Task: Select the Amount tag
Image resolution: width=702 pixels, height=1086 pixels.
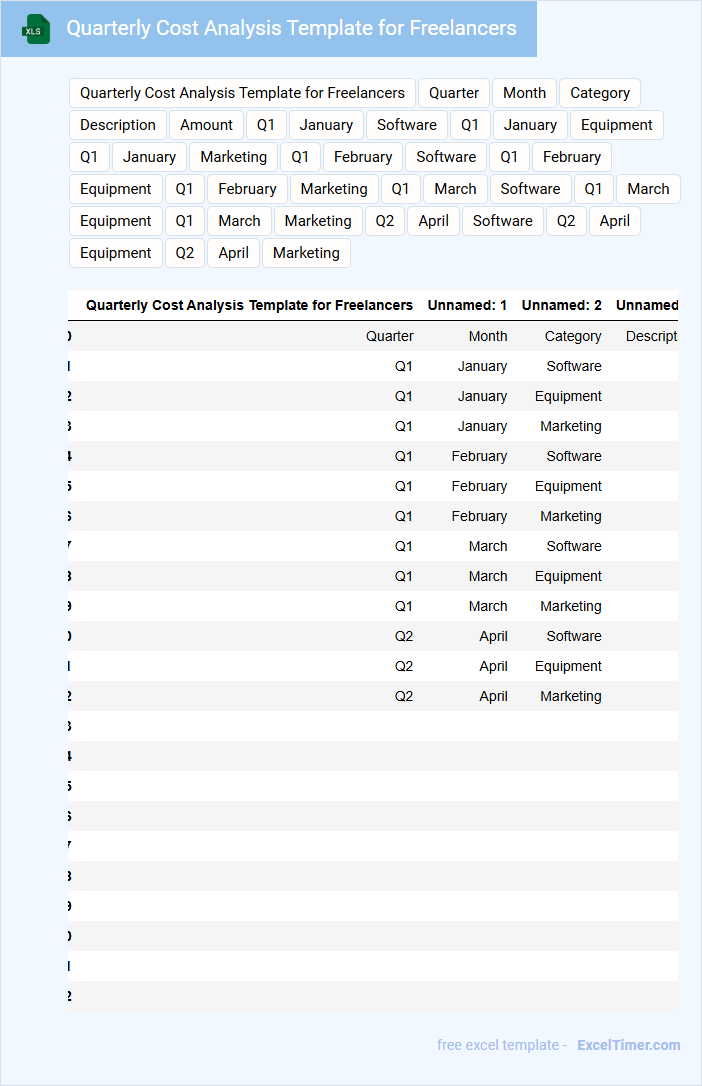Action: coord(206,125)
